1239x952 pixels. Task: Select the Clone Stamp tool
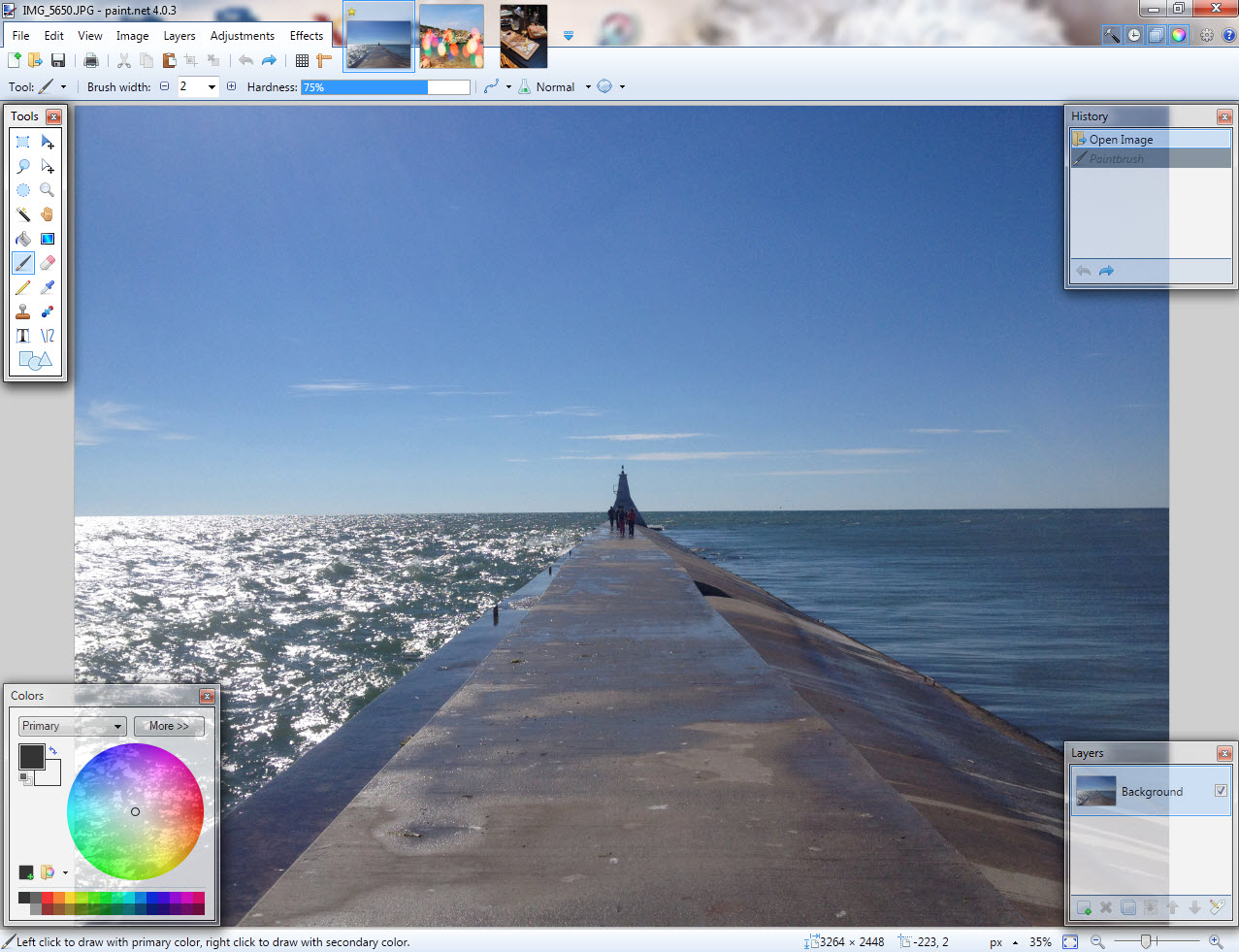point(23,311)
